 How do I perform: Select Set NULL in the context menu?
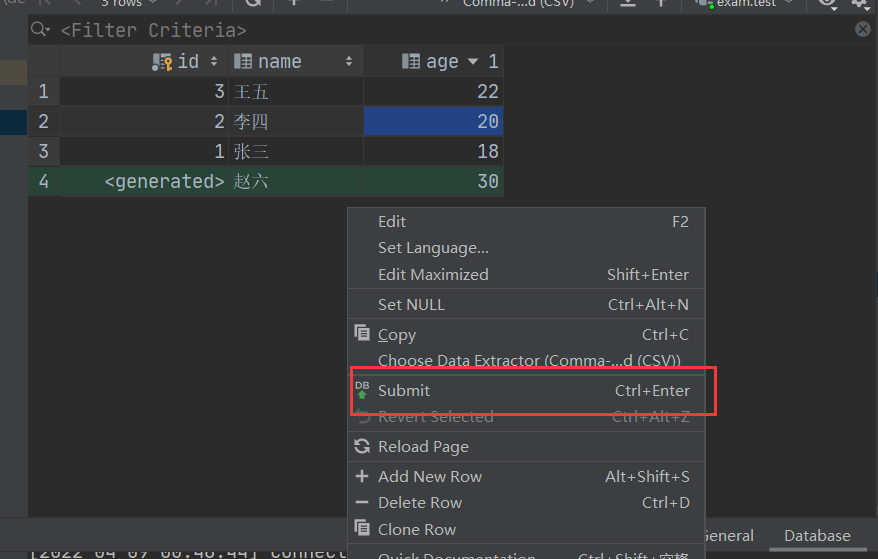526,305
